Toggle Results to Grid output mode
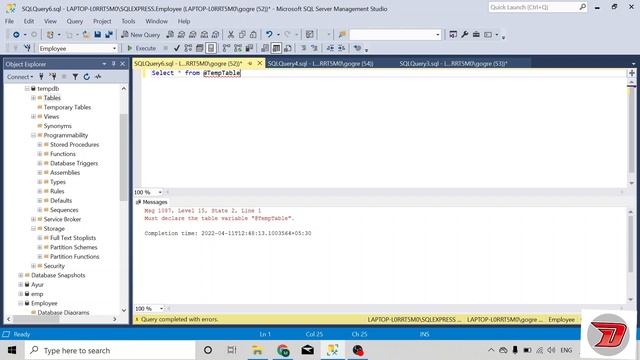Image resolution: width=640 pixels, height=360 pixels. tap(276, 48)
